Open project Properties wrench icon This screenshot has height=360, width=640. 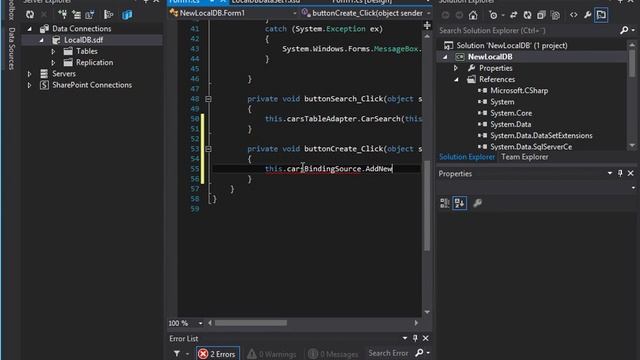click(x=587, y=15)
